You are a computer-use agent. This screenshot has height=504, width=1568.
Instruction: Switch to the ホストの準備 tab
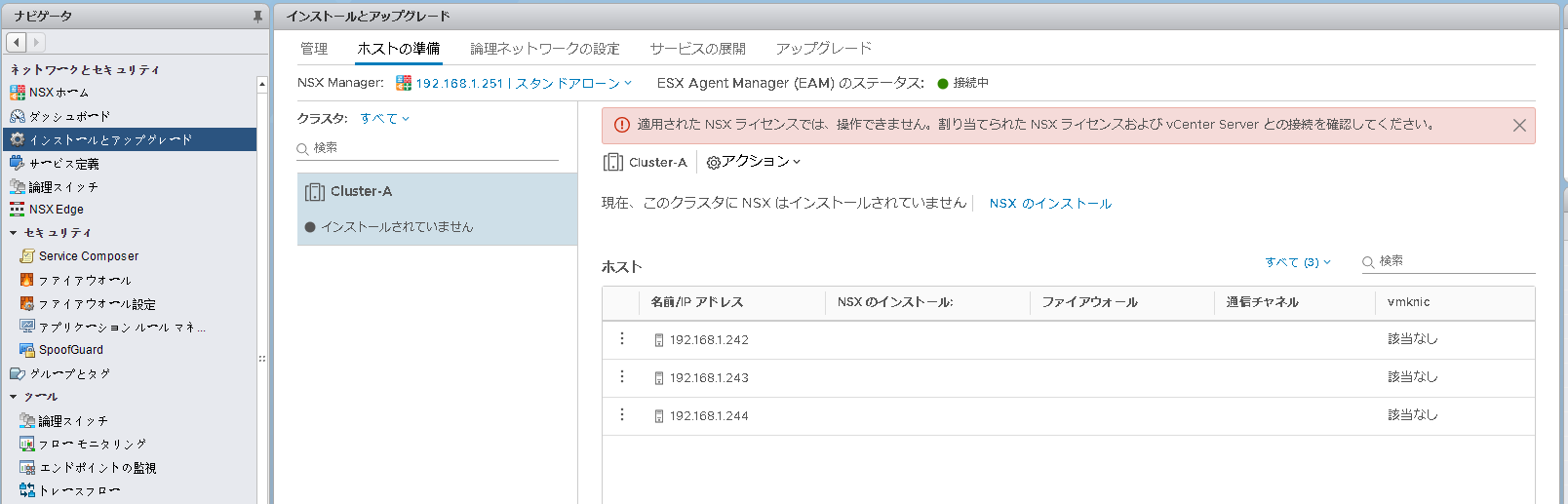click(398, 49)
